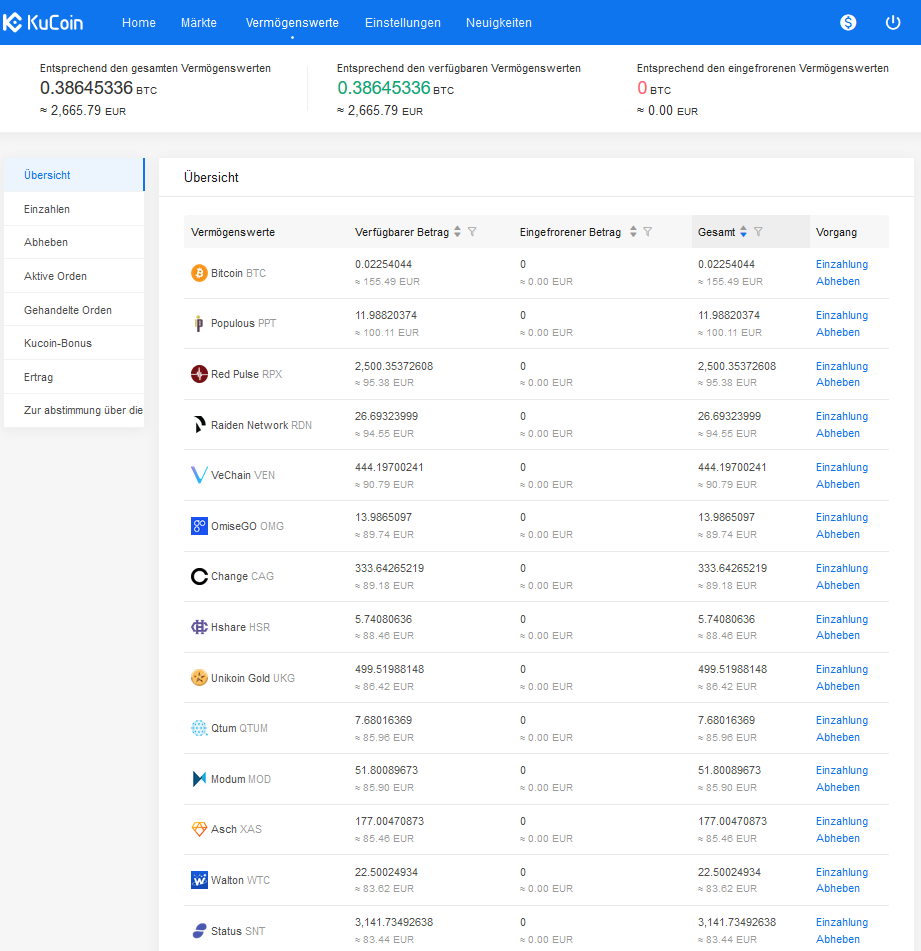The height and width of the screenshot is (951, 921).
Task: Click Abheben for Unikoin Gold UKG
Action: 837,687
